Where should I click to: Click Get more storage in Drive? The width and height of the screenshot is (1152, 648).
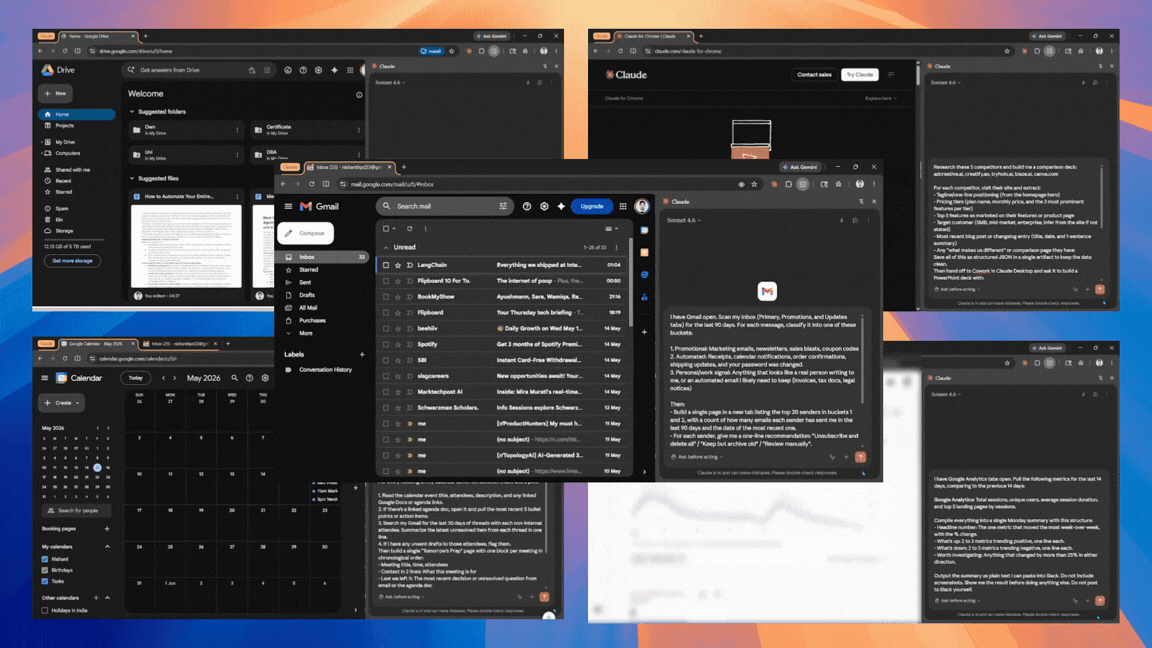pyautogui.click(x=72, y=261)
